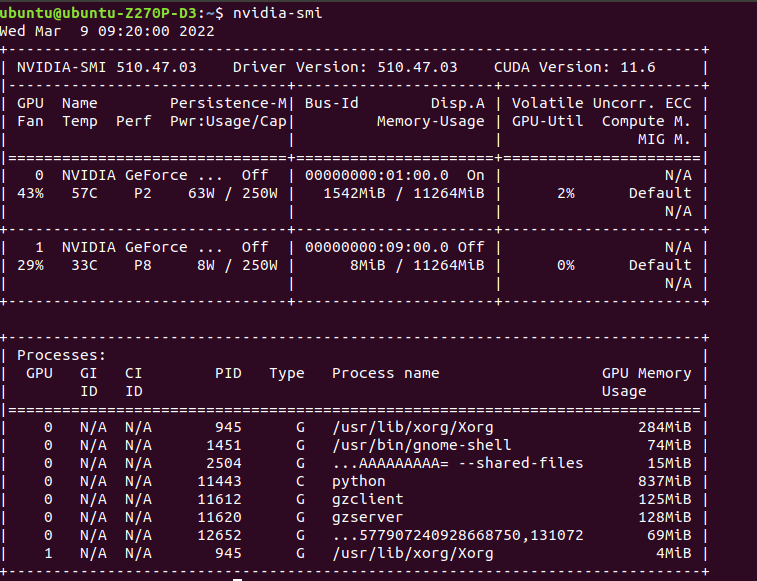The height and width of the screenshot is (581, 757).
Task: Click gnome-shell memory usage "74MiB"
Action: click(669, 445)
